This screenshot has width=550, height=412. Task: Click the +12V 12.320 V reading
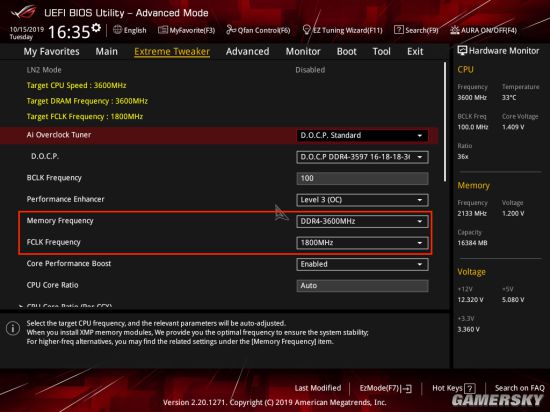click(470, 300)
